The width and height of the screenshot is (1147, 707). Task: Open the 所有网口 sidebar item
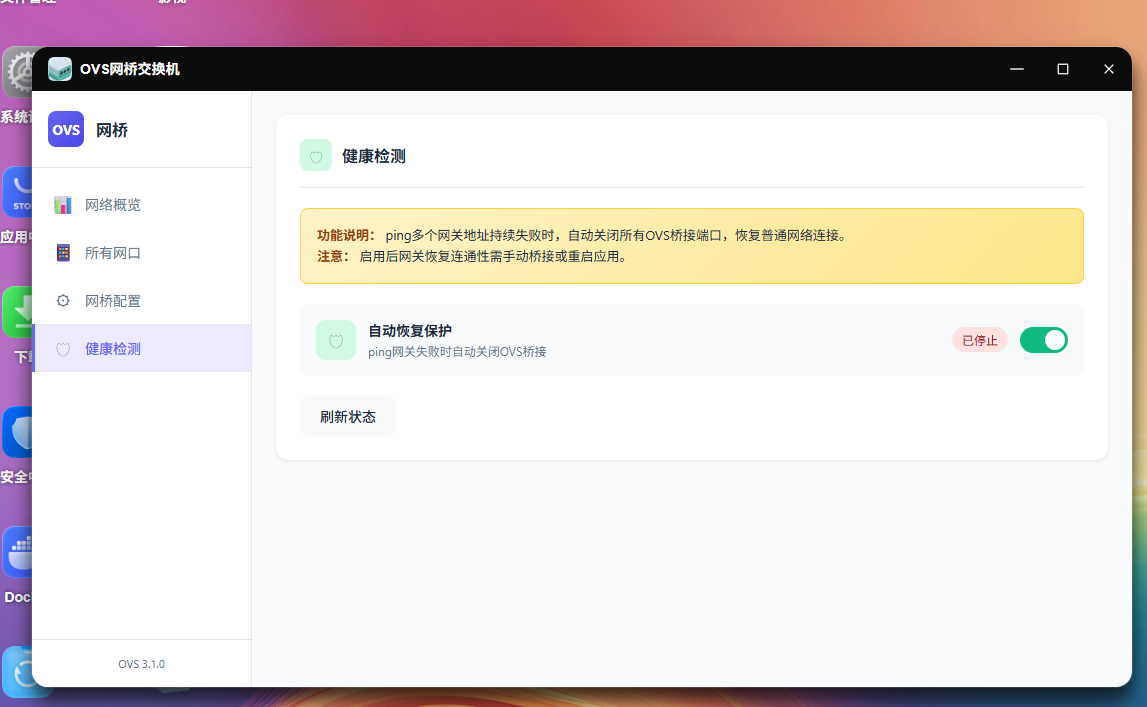pyautogui.click(x=142, y=253)
